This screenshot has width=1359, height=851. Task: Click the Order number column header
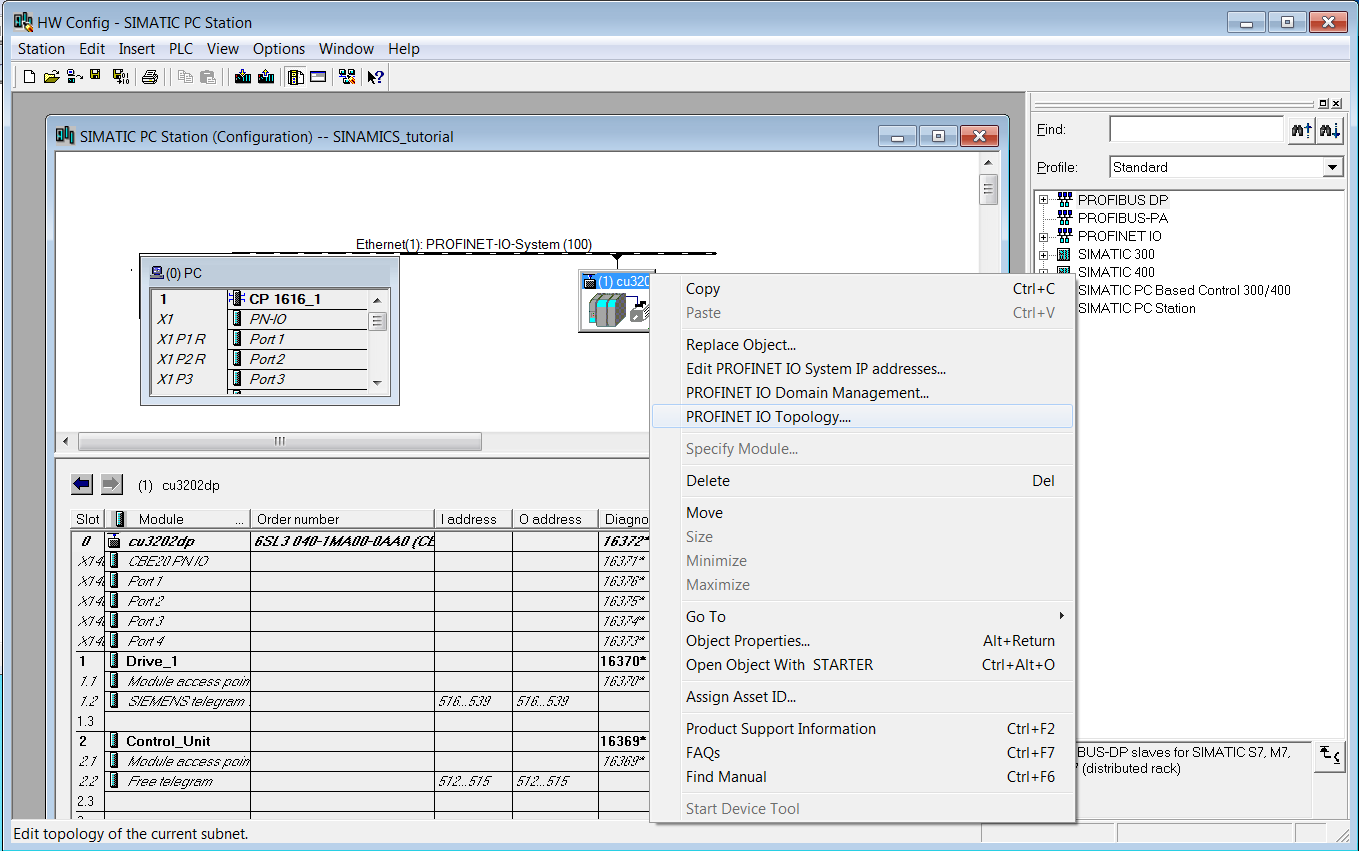pos(342,519)
